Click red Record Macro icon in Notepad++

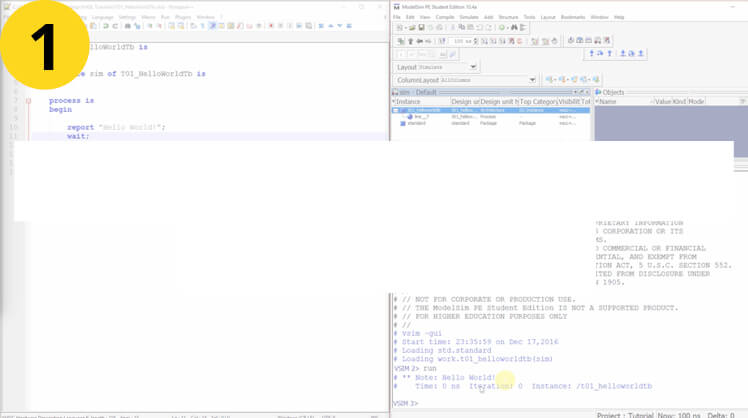[271, 26]
